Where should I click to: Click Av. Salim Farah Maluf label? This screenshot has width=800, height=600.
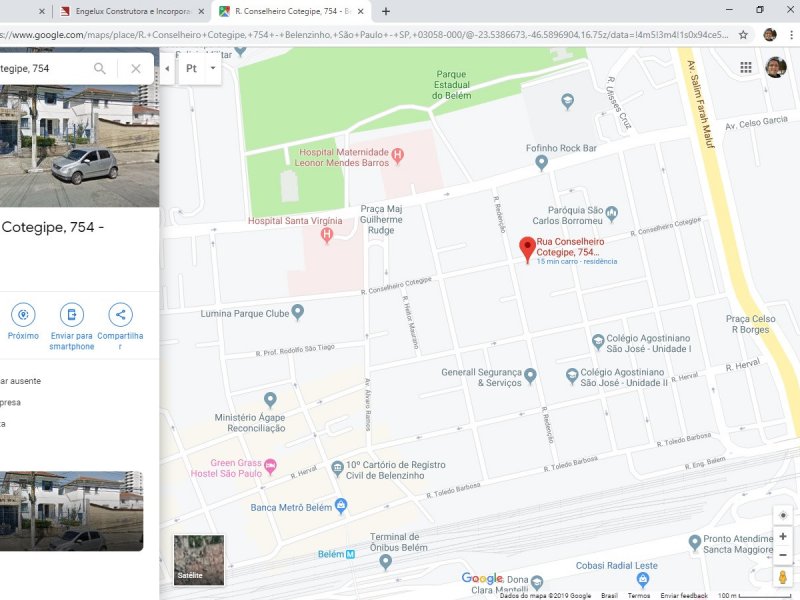pyautogui.click(x=701, y=104)
